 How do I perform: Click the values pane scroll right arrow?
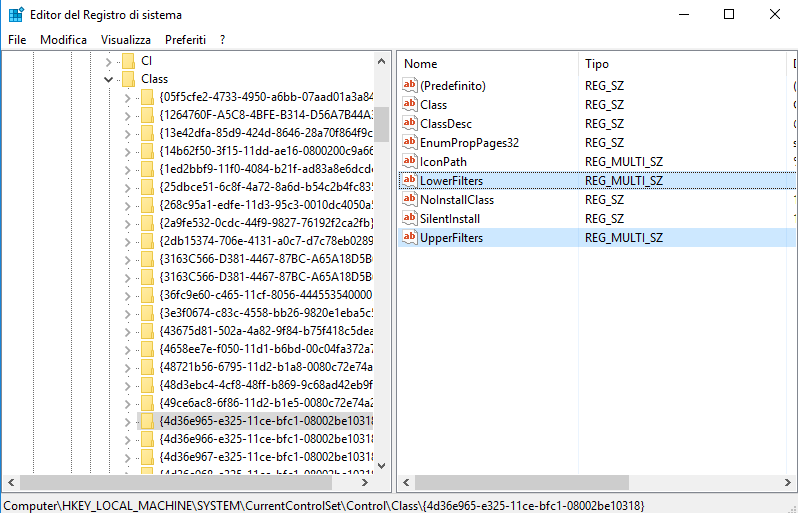[x=788, y=482]
